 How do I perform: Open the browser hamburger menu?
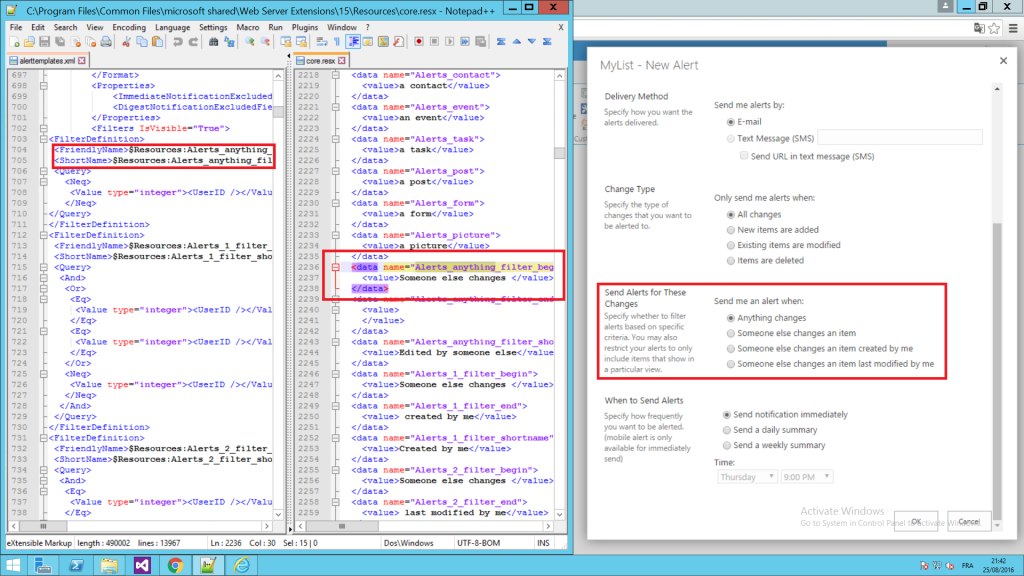pyautogui.click(x=1013, y=28)
